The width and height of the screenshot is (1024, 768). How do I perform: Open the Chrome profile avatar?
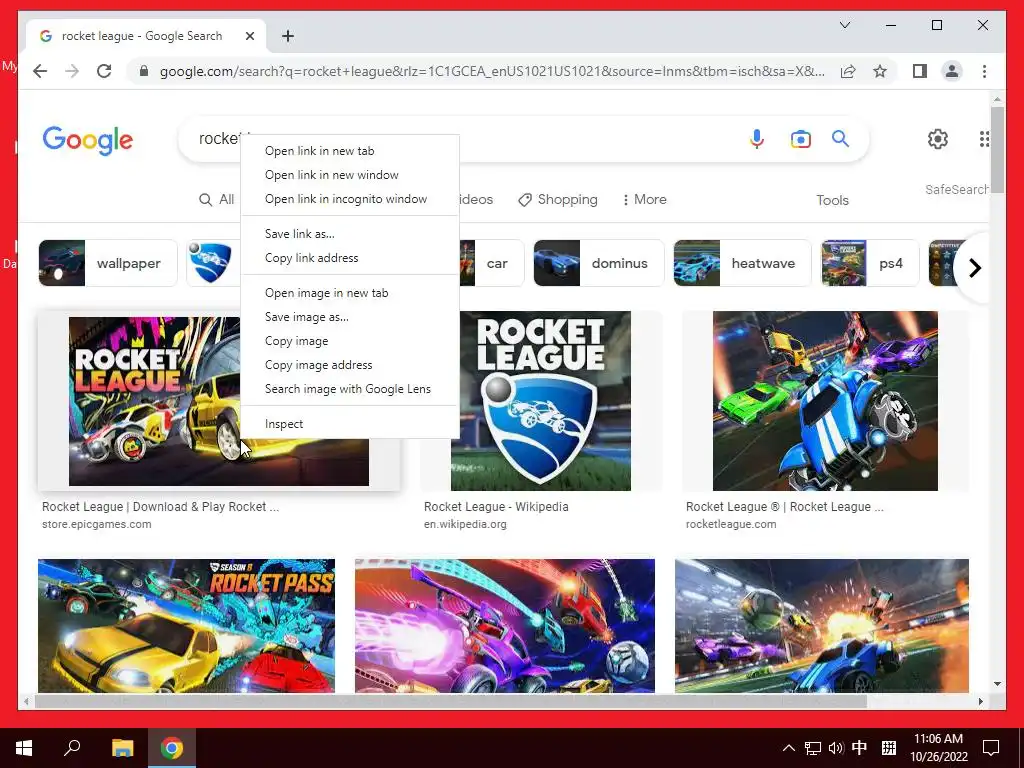[952, 71]
